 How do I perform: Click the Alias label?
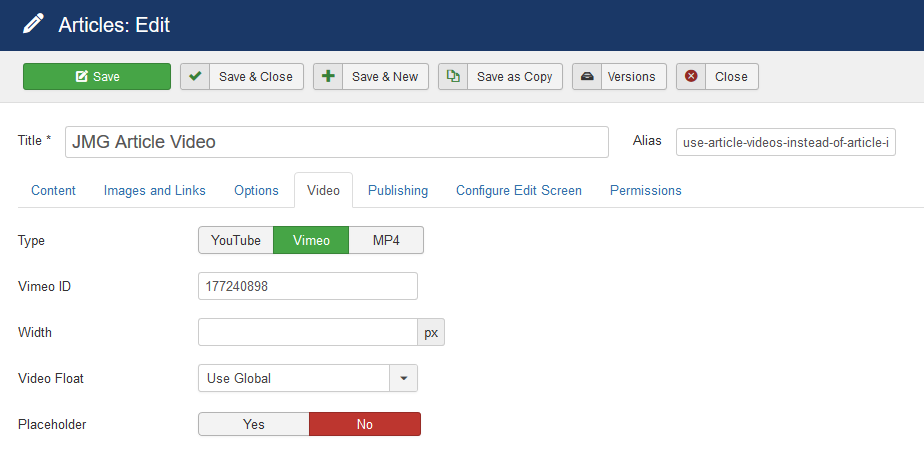pyautogui.click(x=647, y=140)
